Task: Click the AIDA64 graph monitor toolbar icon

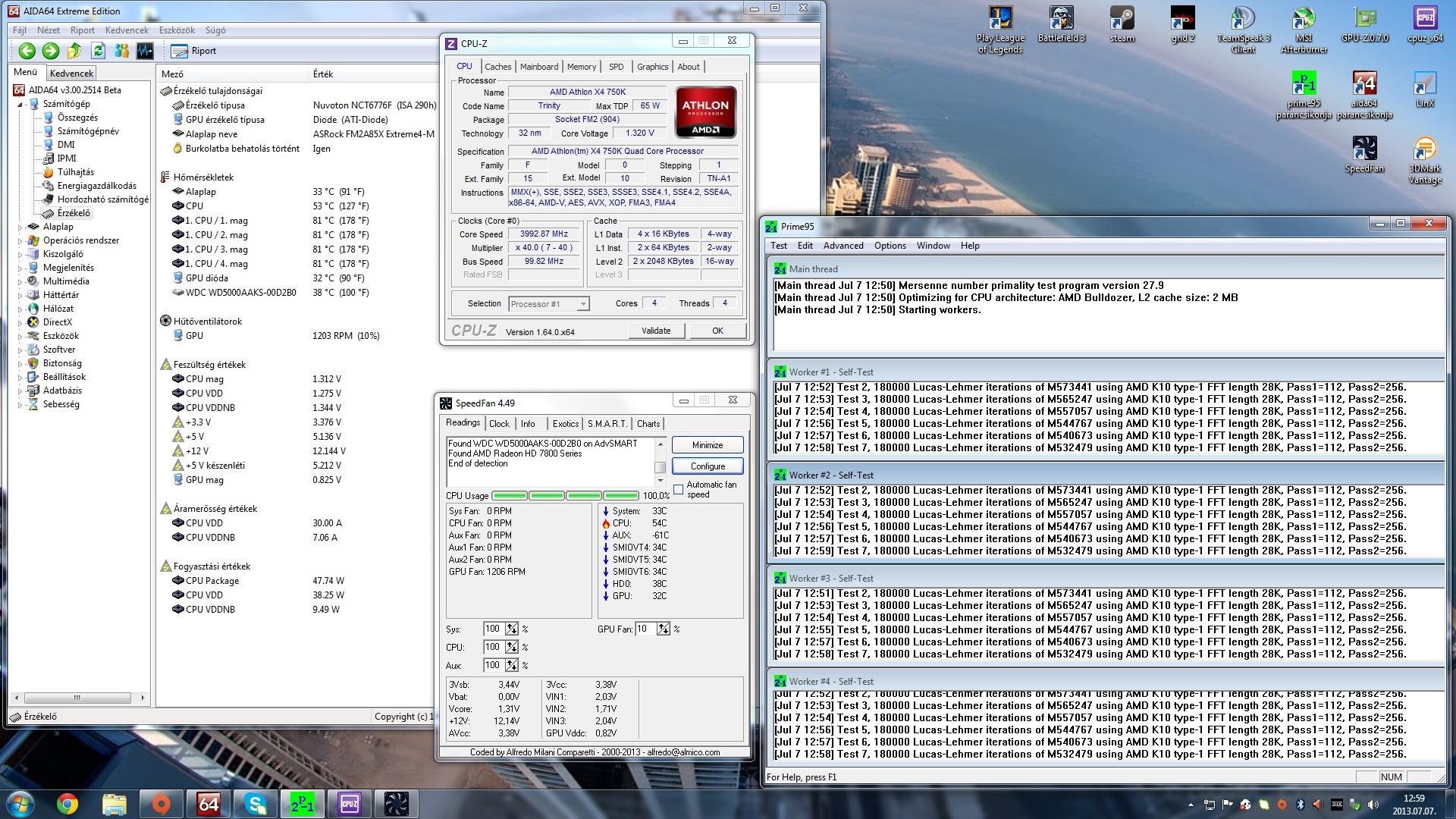Action: 145,51
